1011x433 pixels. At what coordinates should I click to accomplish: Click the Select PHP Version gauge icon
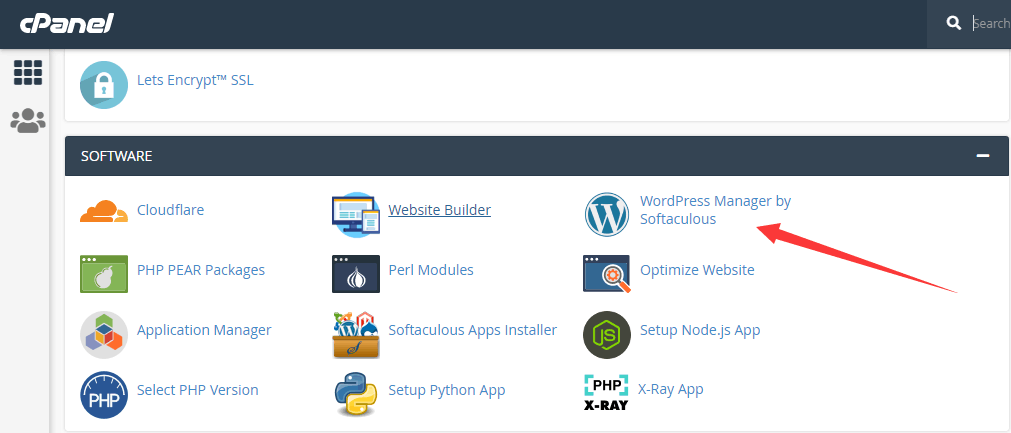(104, 395)
